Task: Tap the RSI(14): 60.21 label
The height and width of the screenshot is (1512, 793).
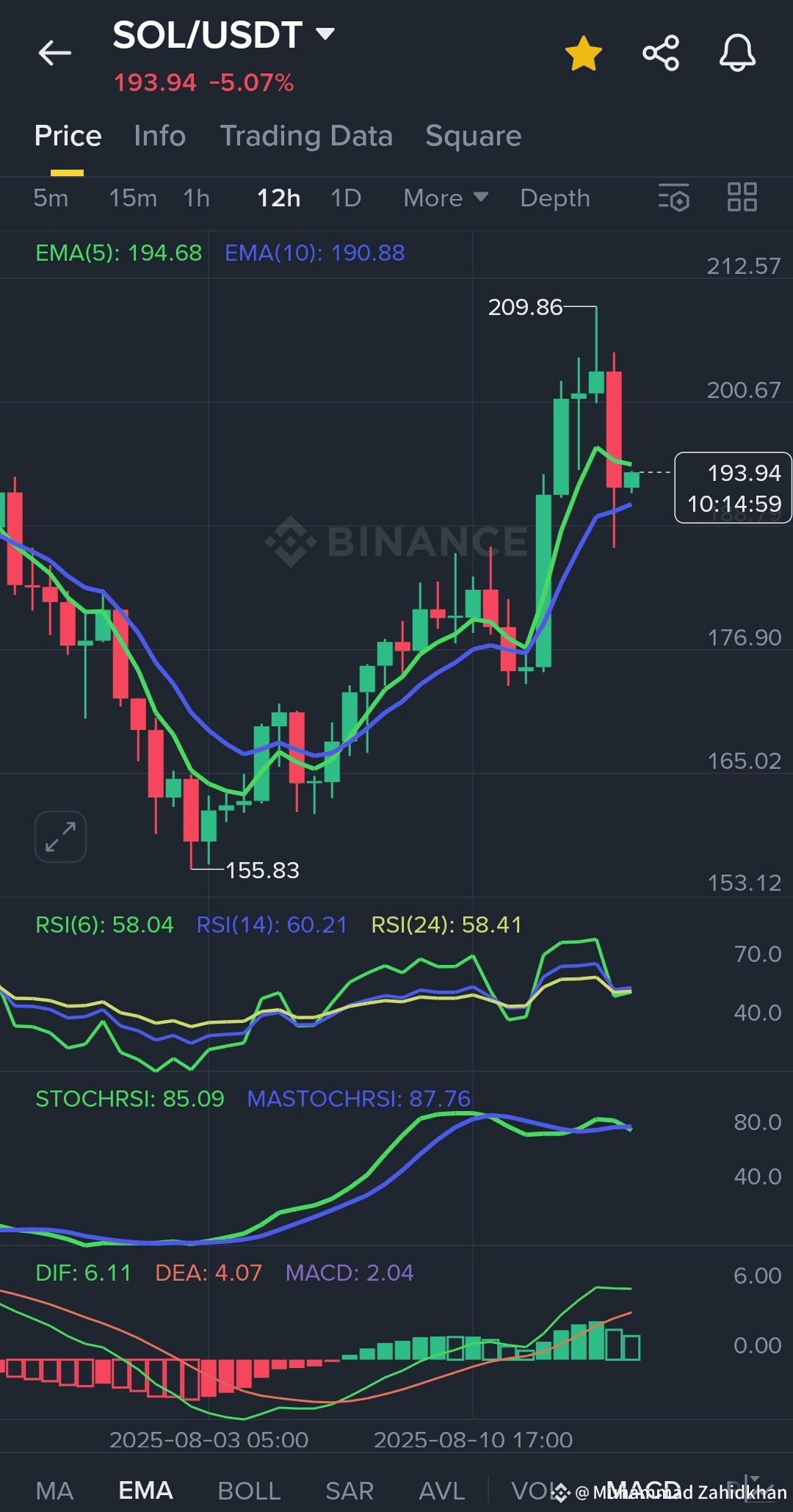Action: point(272,925)
